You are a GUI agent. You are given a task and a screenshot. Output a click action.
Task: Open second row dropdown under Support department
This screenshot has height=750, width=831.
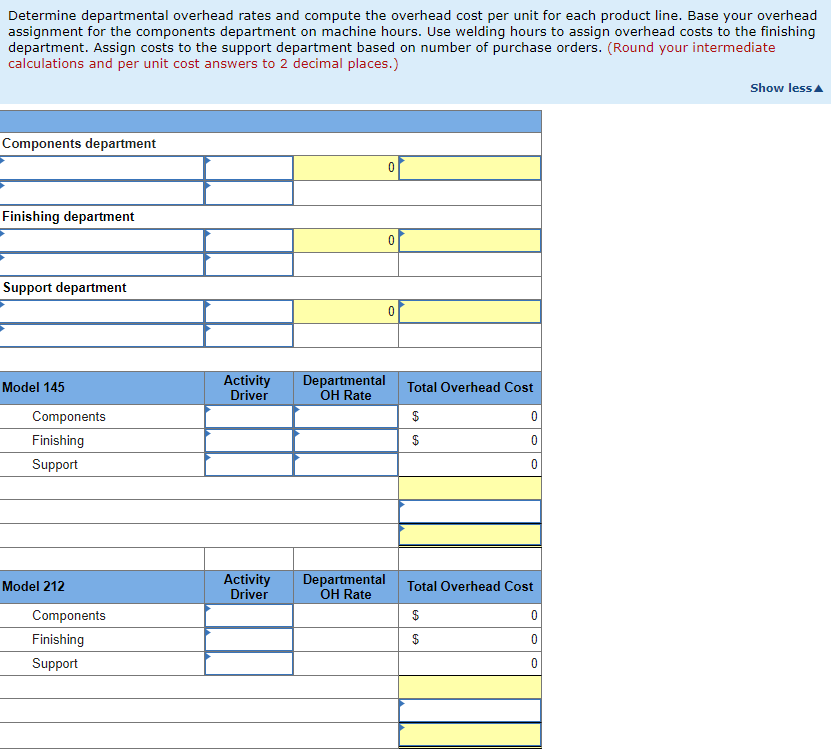coord(102,336)
